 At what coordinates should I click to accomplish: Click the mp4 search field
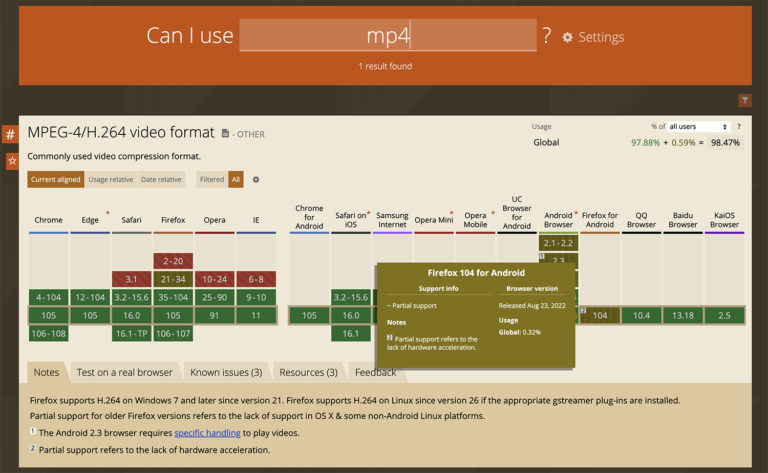click(387, 36)
